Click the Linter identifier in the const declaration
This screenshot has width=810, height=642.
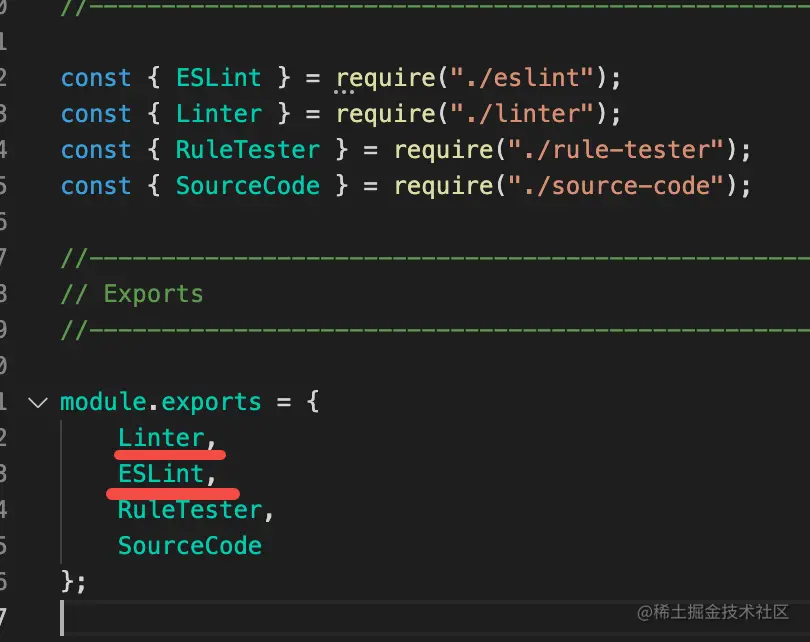[x=218, y=114]
